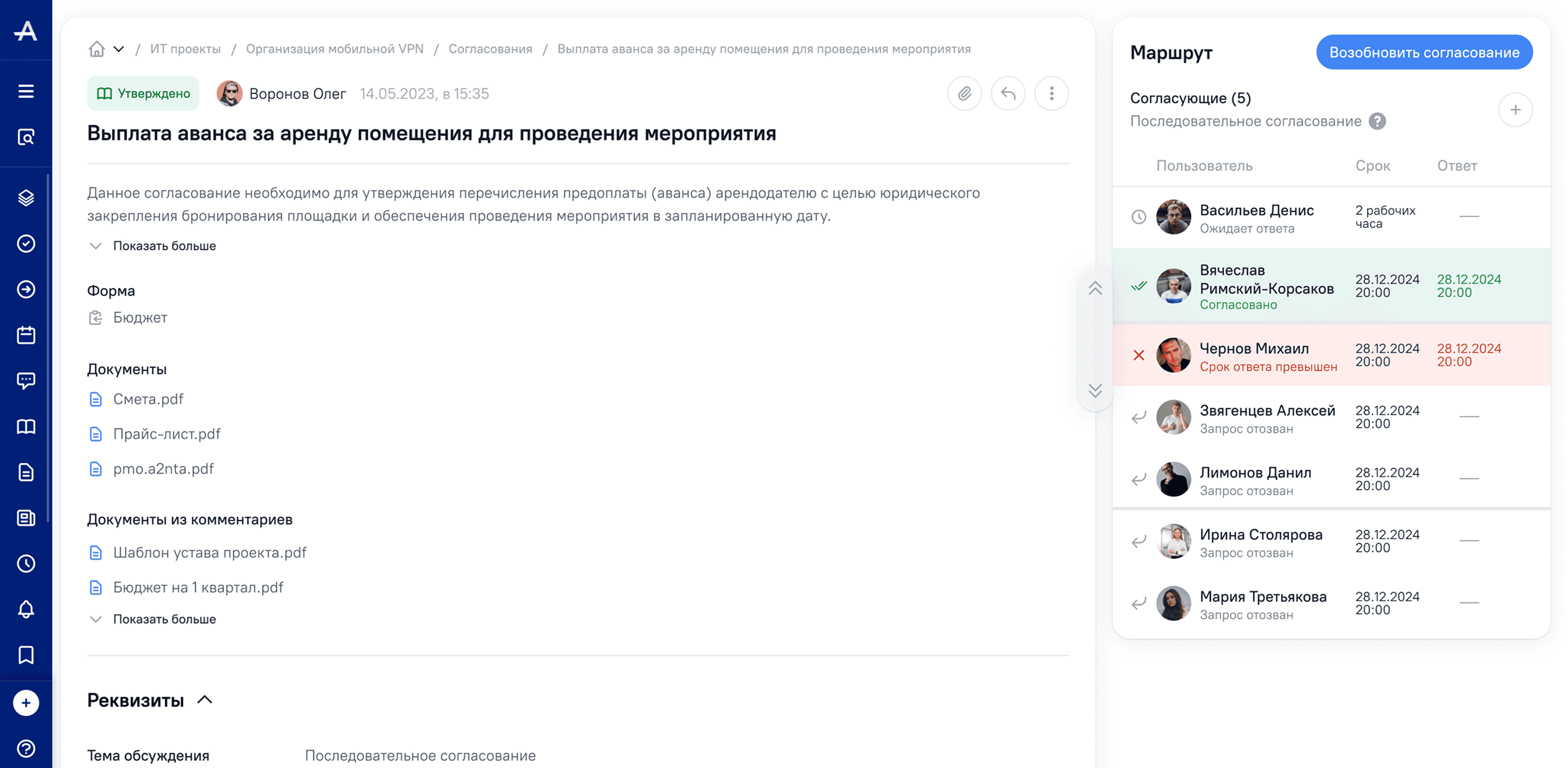Viewport: 1568px width, 768px height.
Task: Collapse the Реквизиты section
Action: coord(204,700)
